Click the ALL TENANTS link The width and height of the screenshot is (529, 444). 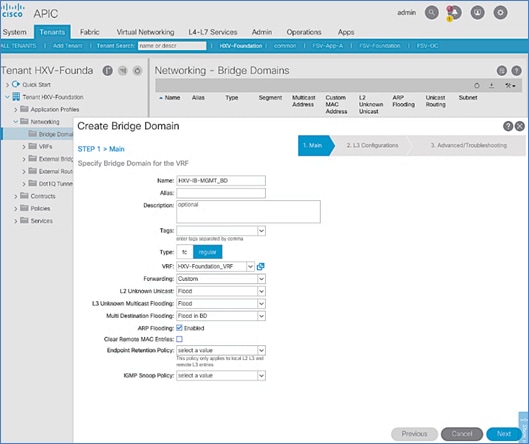(18, 46)
